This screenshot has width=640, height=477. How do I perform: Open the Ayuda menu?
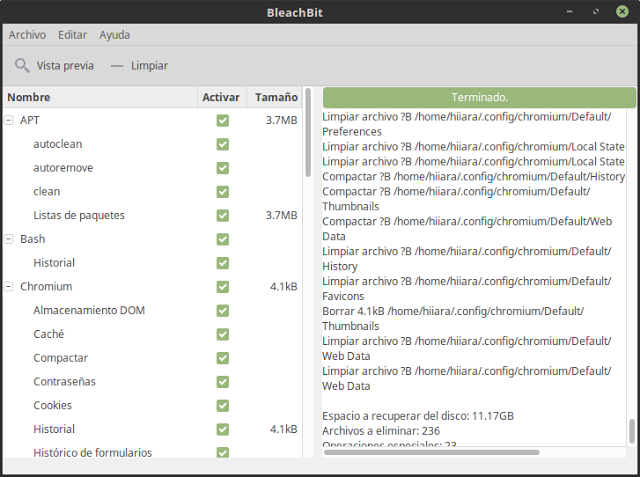[114, 35]
